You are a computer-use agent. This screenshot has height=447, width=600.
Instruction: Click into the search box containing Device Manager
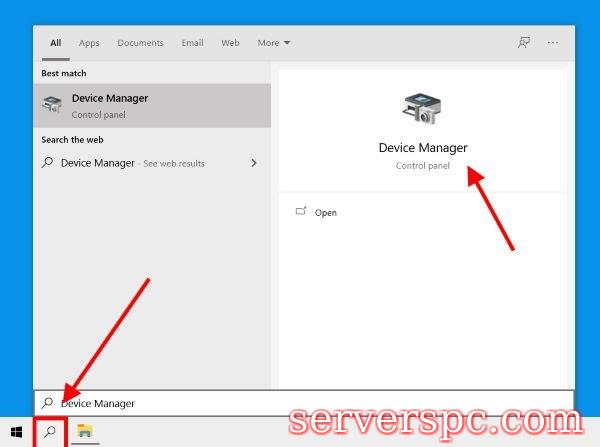300,403
